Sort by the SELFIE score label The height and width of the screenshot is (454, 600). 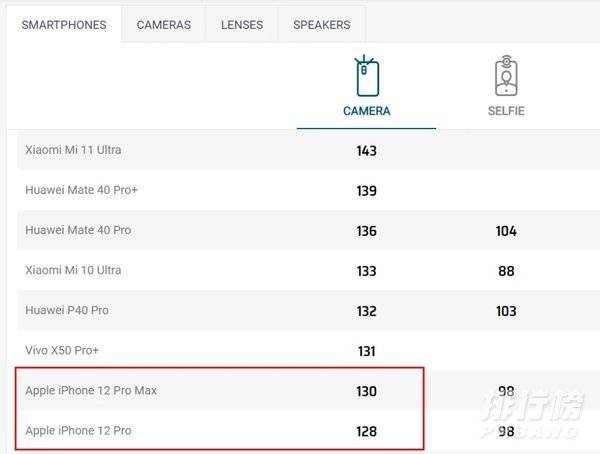506,111
